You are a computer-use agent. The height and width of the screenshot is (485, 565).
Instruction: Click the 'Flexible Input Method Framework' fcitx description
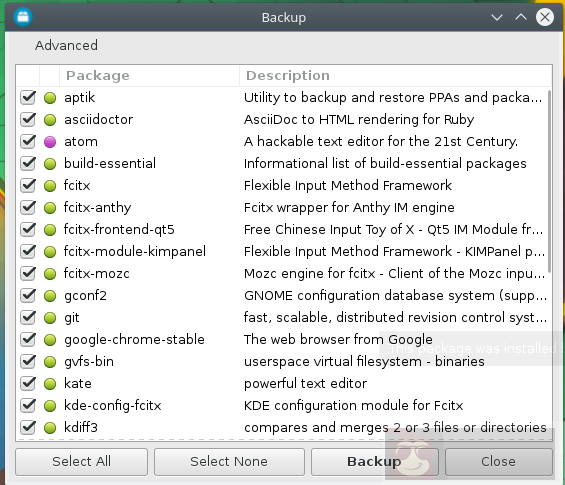(x=348, y=186)
